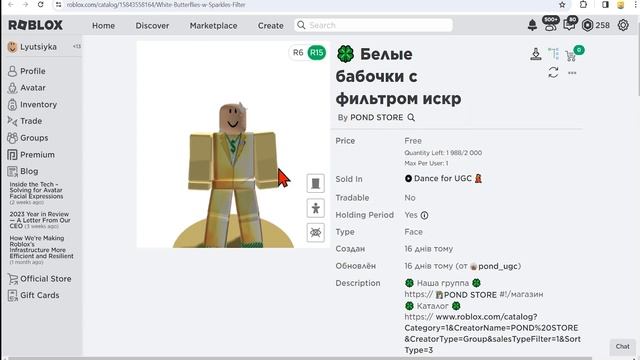Click the browser address bar URL
The image size is (640, 360).
[156, 5]
